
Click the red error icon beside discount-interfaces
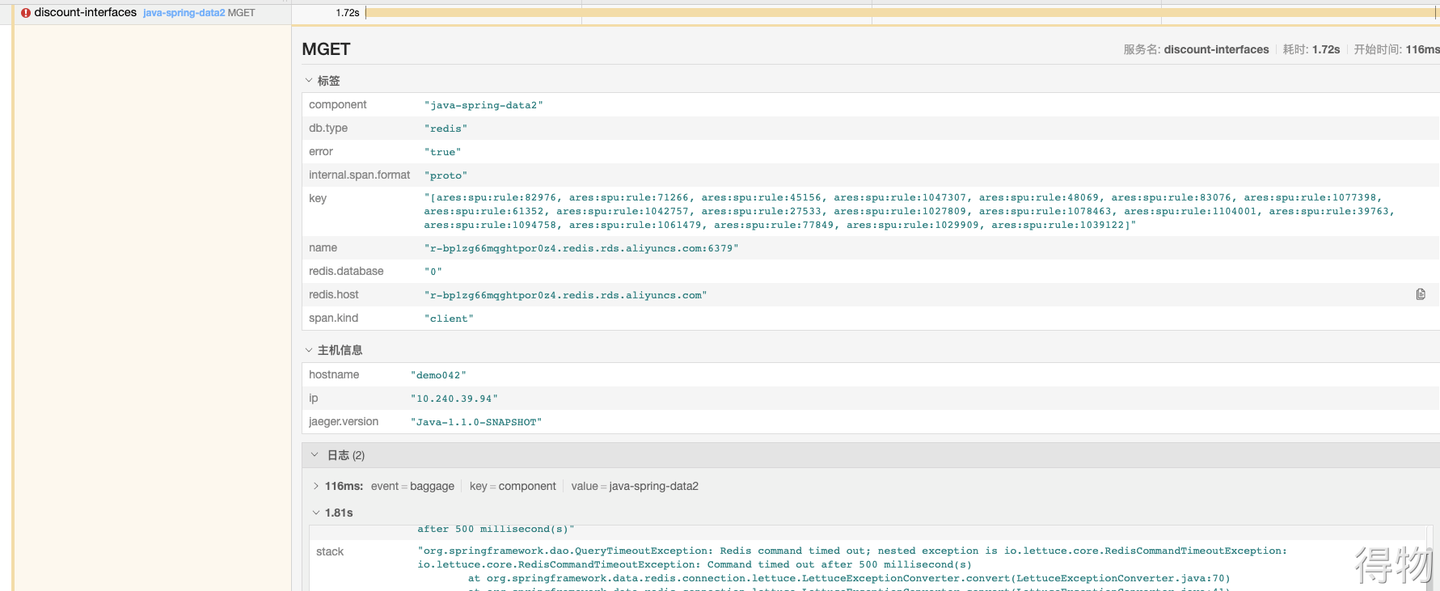(x=26, y=13)
